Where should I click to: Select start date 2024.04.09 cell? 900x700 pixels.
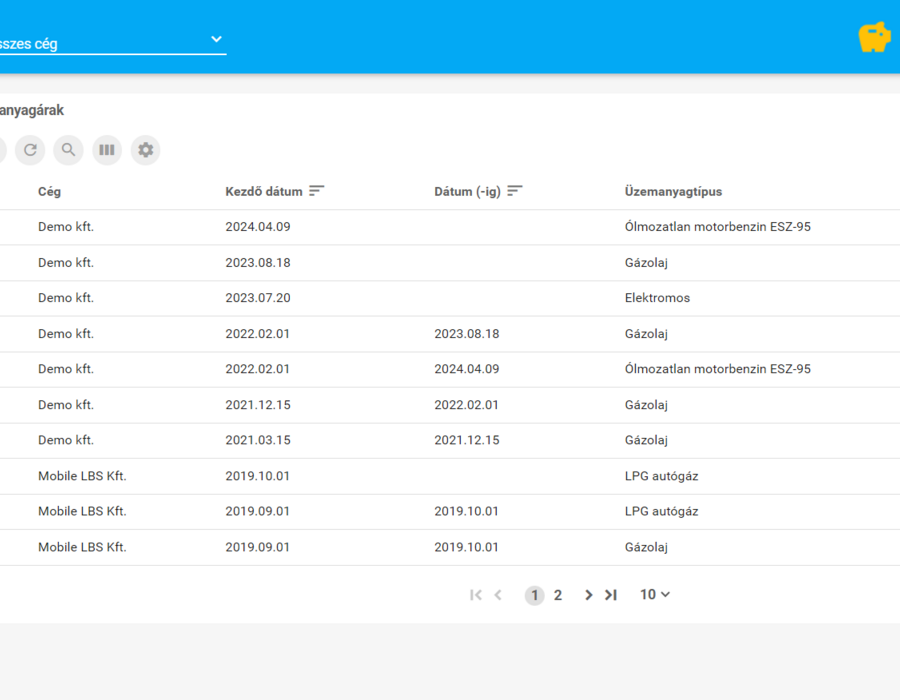(x=258, y=227)
